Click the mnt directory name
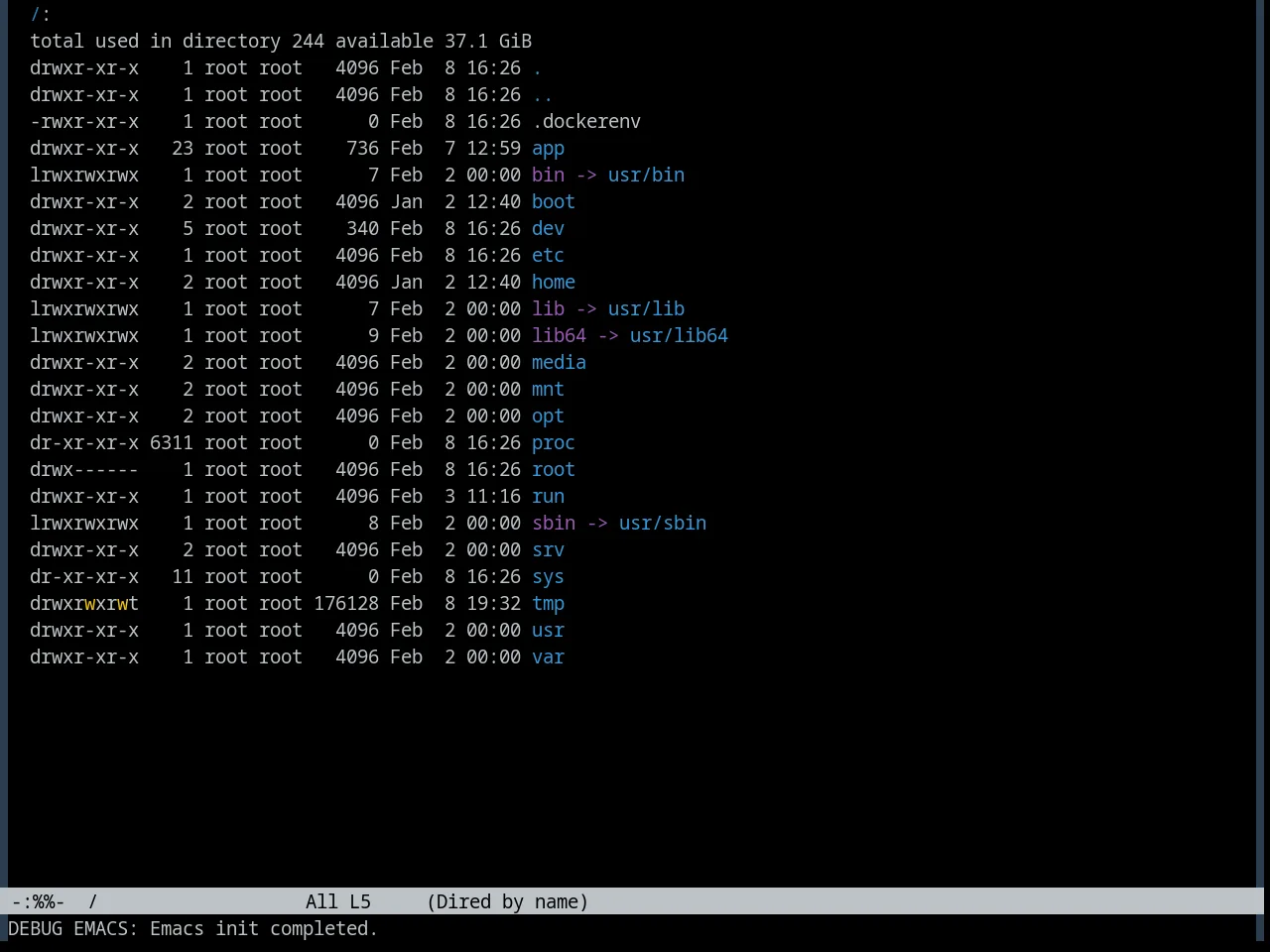This screenshot has height=952, width=1270. (x=548, y=390)
